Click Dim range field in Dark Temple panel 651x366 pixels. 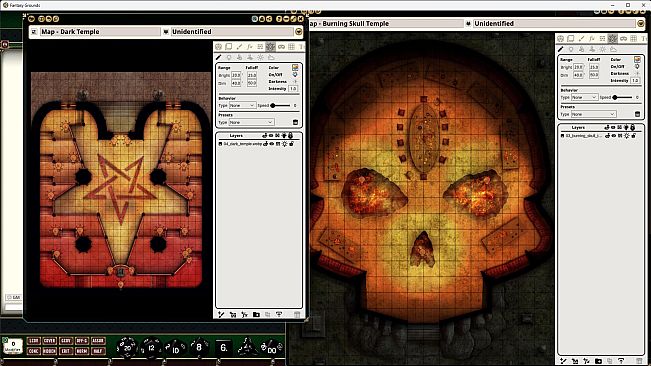point(236,83)
